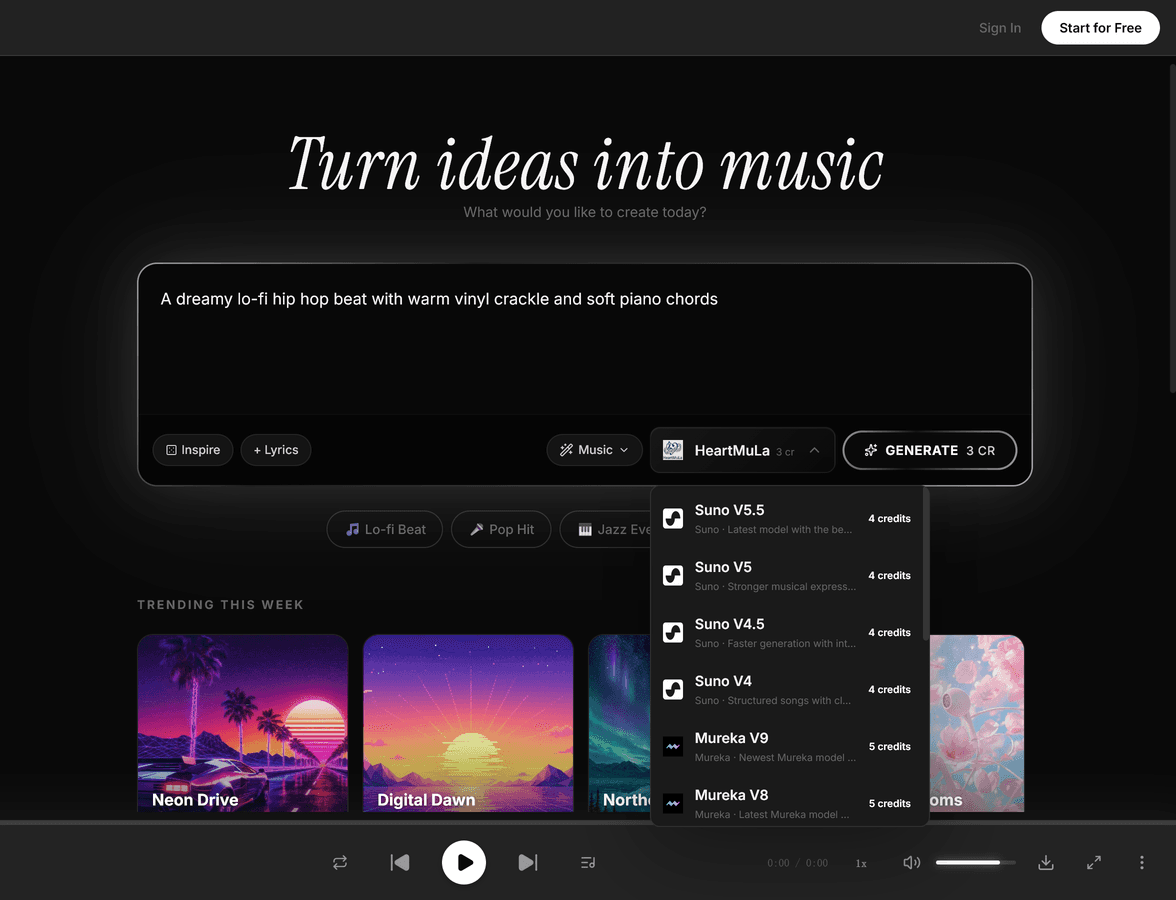The height and width of the screenshot is (900, 1176).
Task: Select Mureka V9 model
Action: click(788, 746)
